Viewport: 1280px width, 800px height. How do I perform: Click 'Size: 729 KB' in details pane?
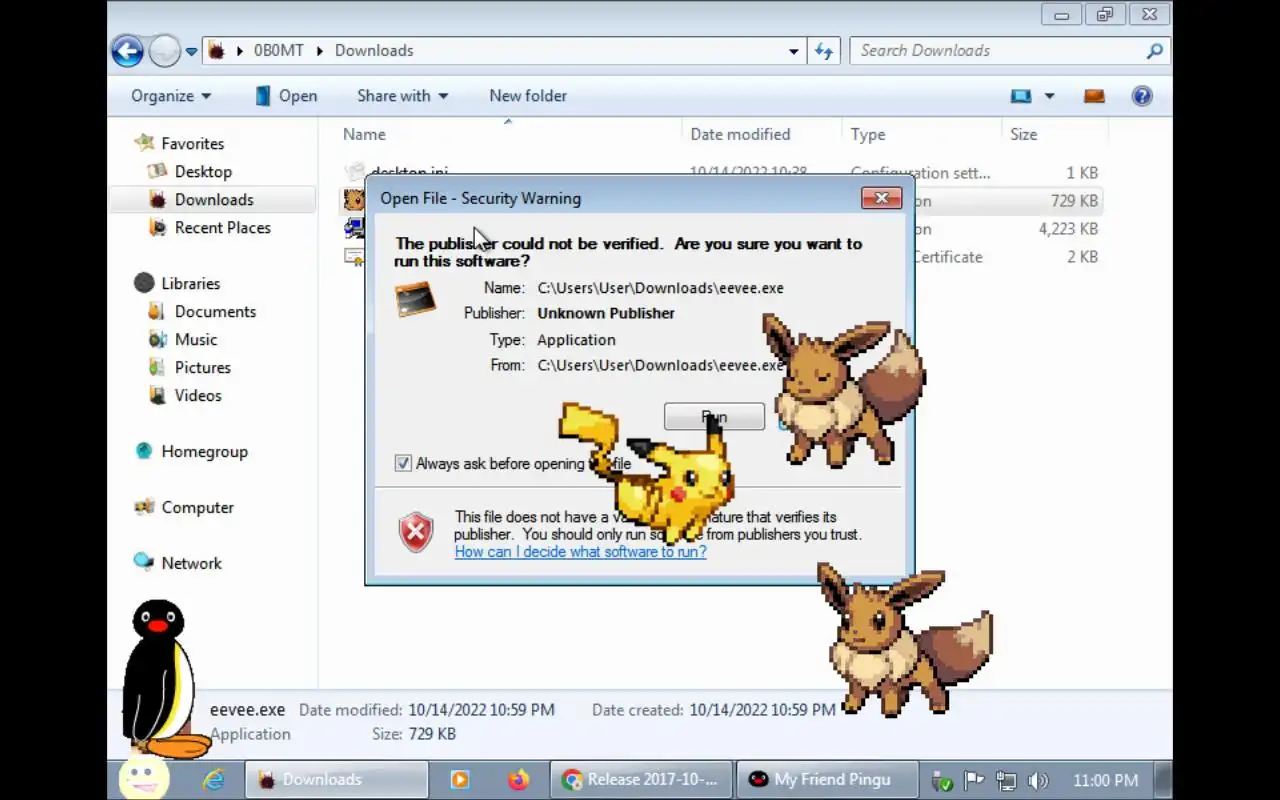pyautogui.click(x=414, y=734)
